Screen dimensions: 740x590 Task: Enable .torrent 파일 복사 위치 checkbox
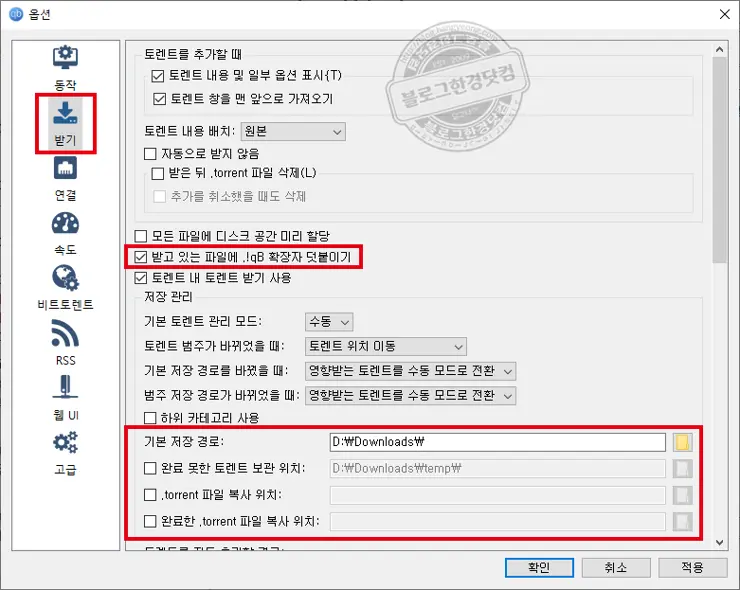pos(150,495)
